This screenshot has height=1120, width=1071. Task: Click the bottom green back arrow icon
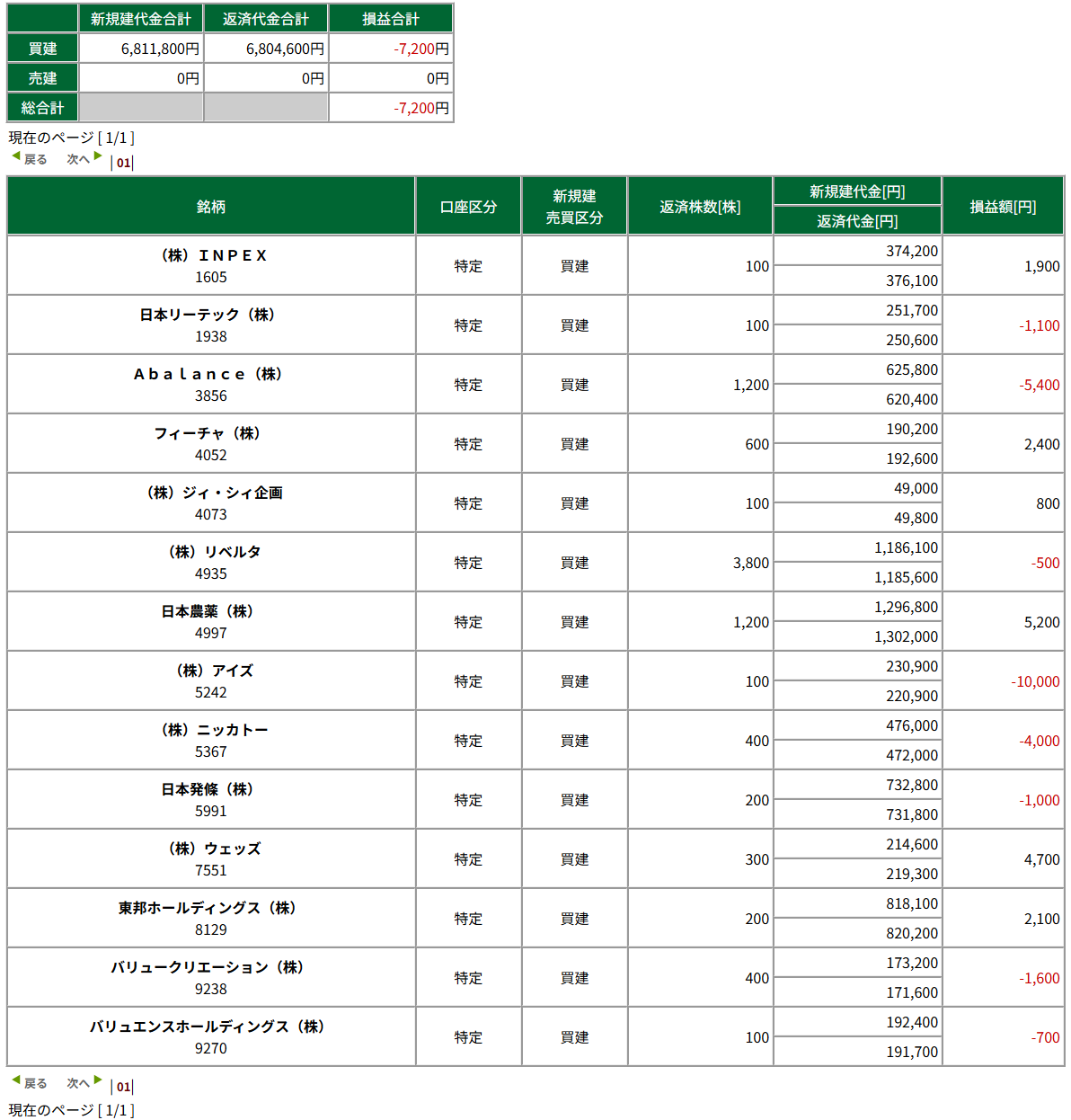click(15, 1080)
